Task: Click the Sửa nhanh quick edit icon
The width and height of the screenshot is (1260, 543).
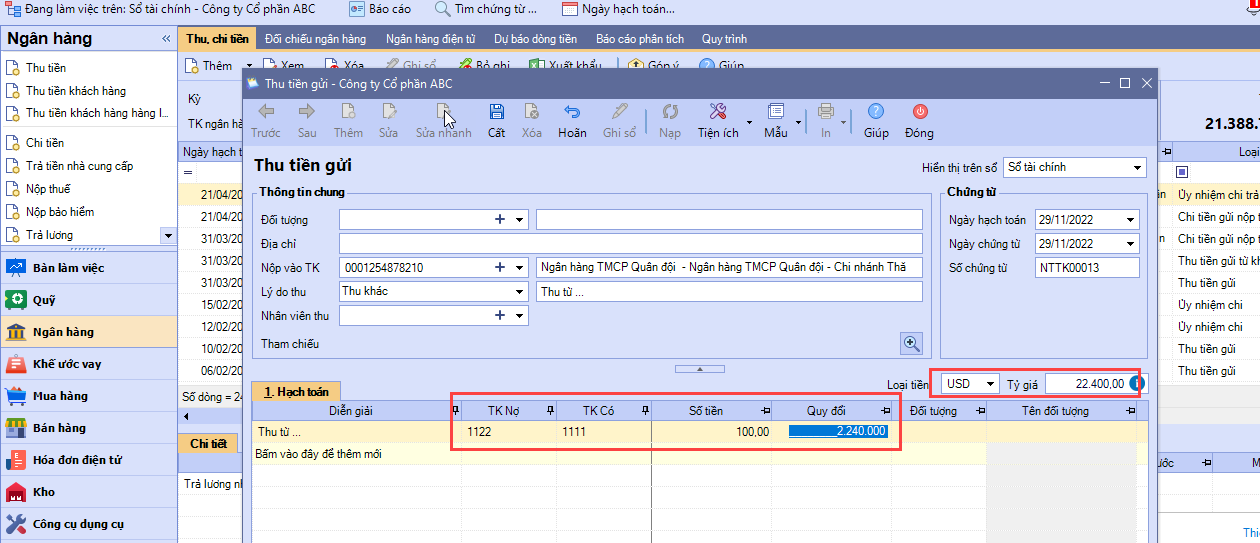Action: pos(444,112)
